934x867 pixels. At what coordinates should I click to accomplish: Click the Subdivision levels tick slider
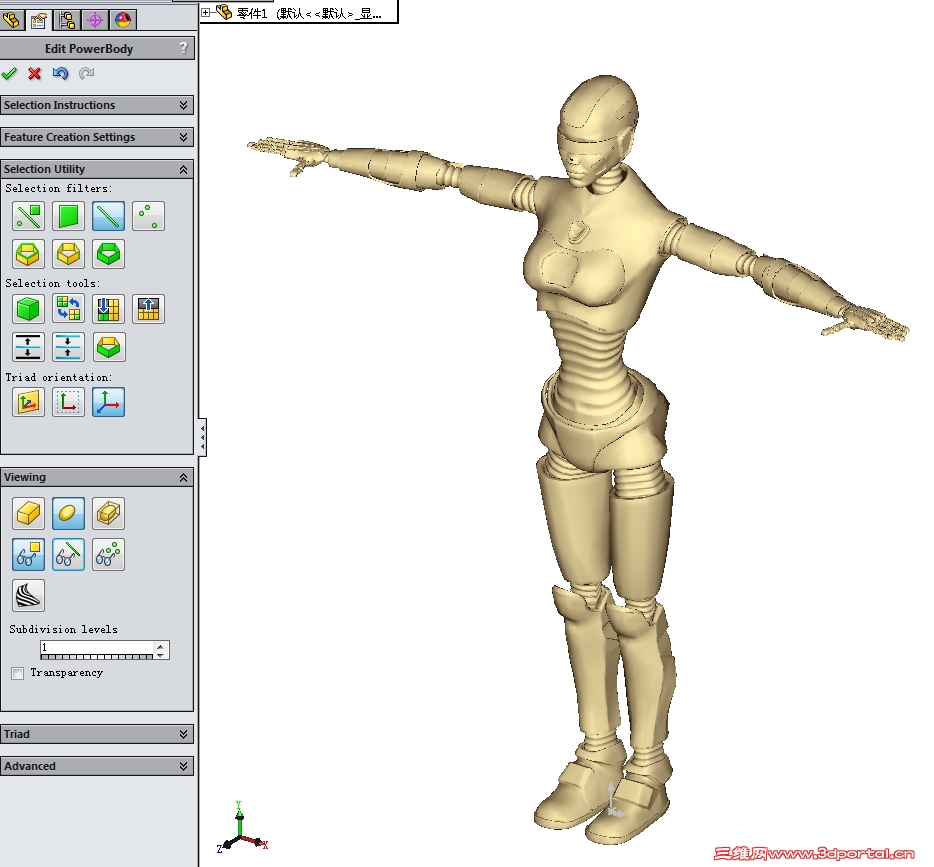pyautogui.click(x=97, y=657)
